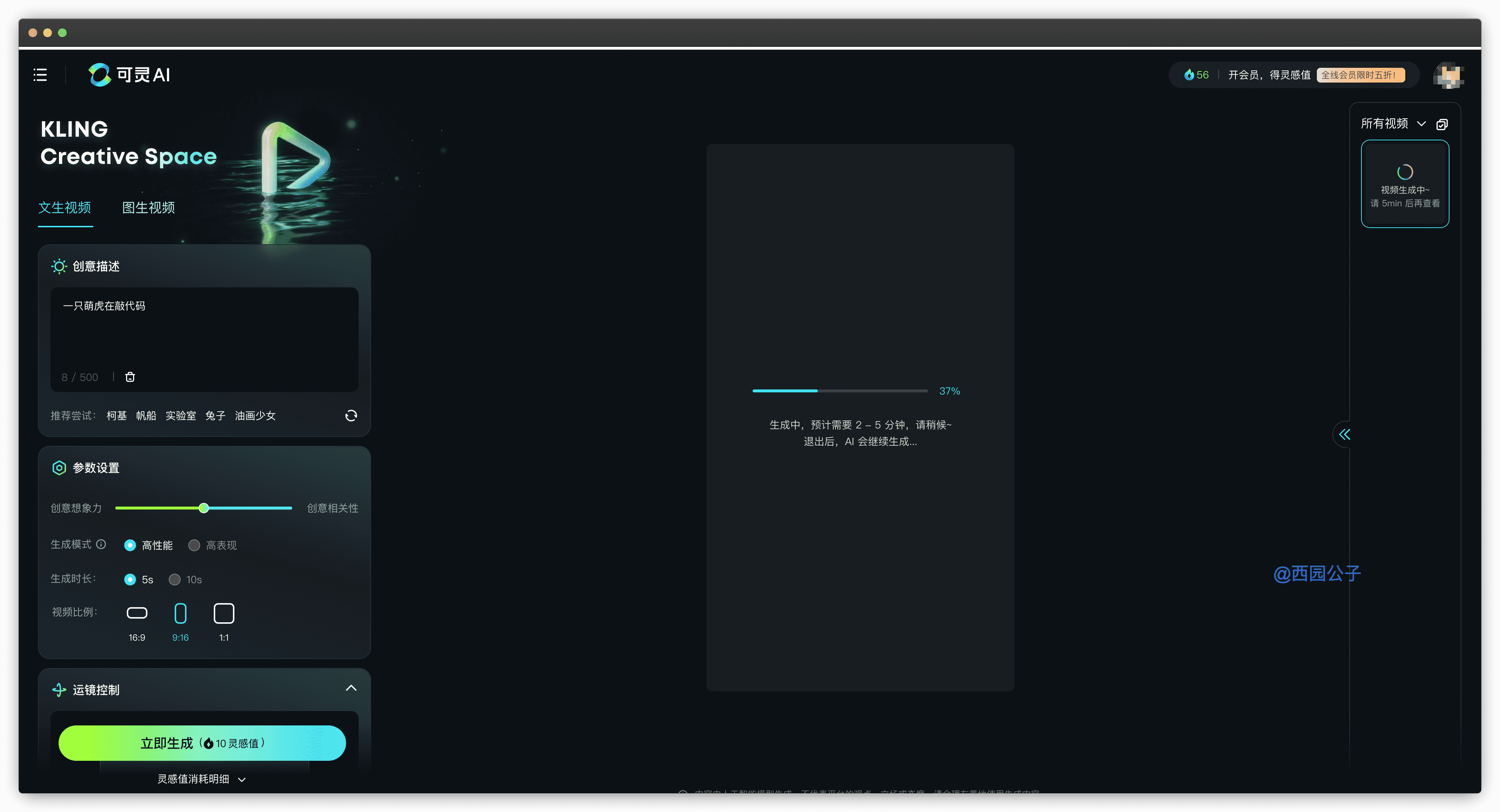The height and width of the screenshot is (812, 1500).
Task: Open the 视频生成中 video thumbnail card
Action: pos(1405,184)
